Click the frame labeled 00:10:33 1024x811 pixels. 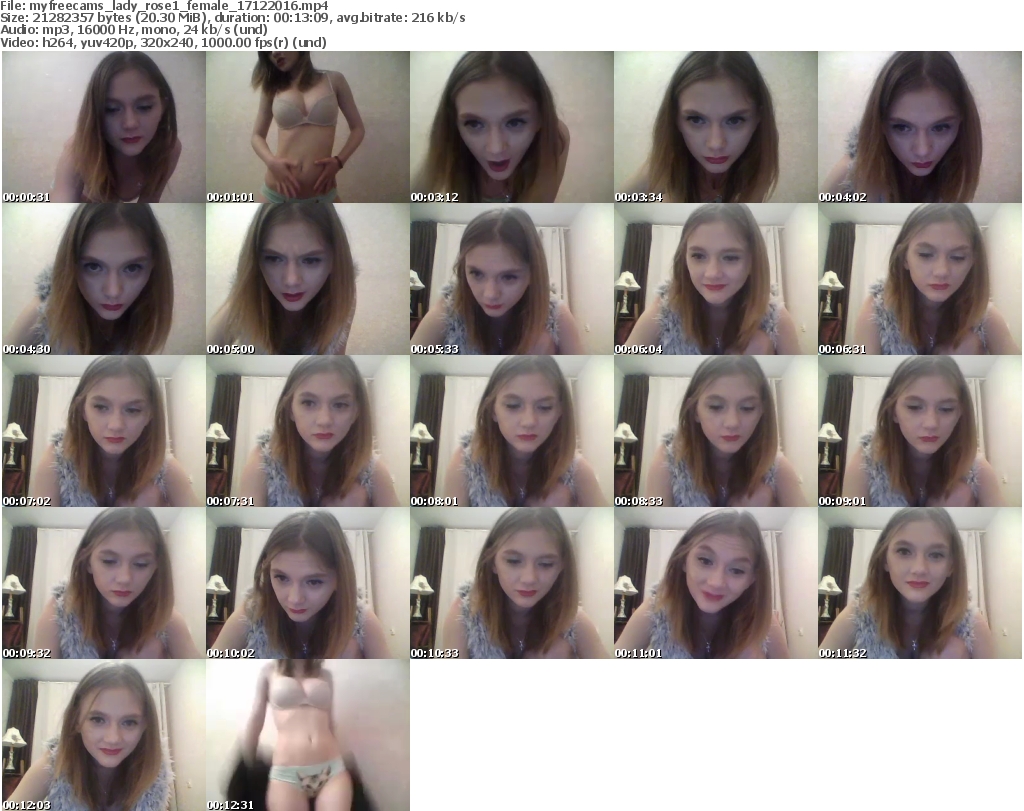point(511,583)
